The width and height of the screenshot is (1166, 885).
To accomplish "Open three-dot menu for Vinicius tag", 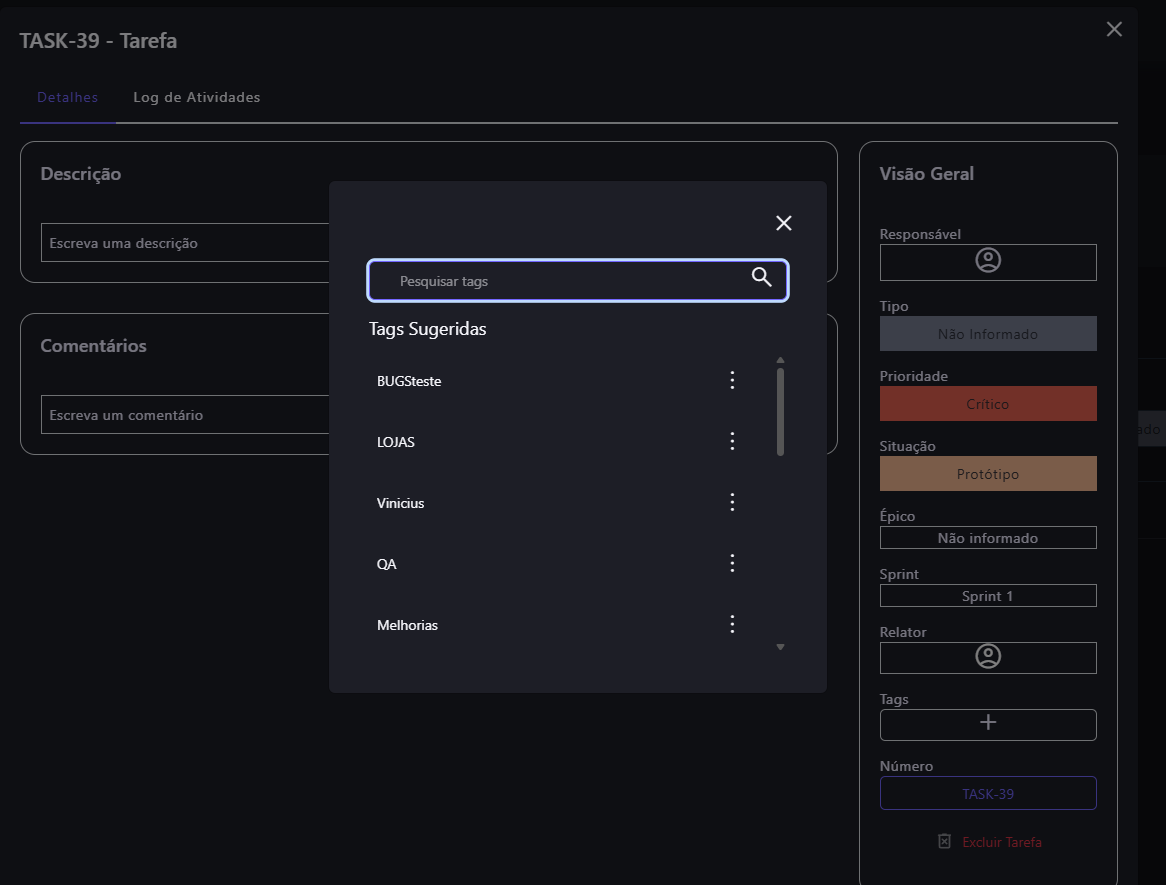I will tap(732, 502).
